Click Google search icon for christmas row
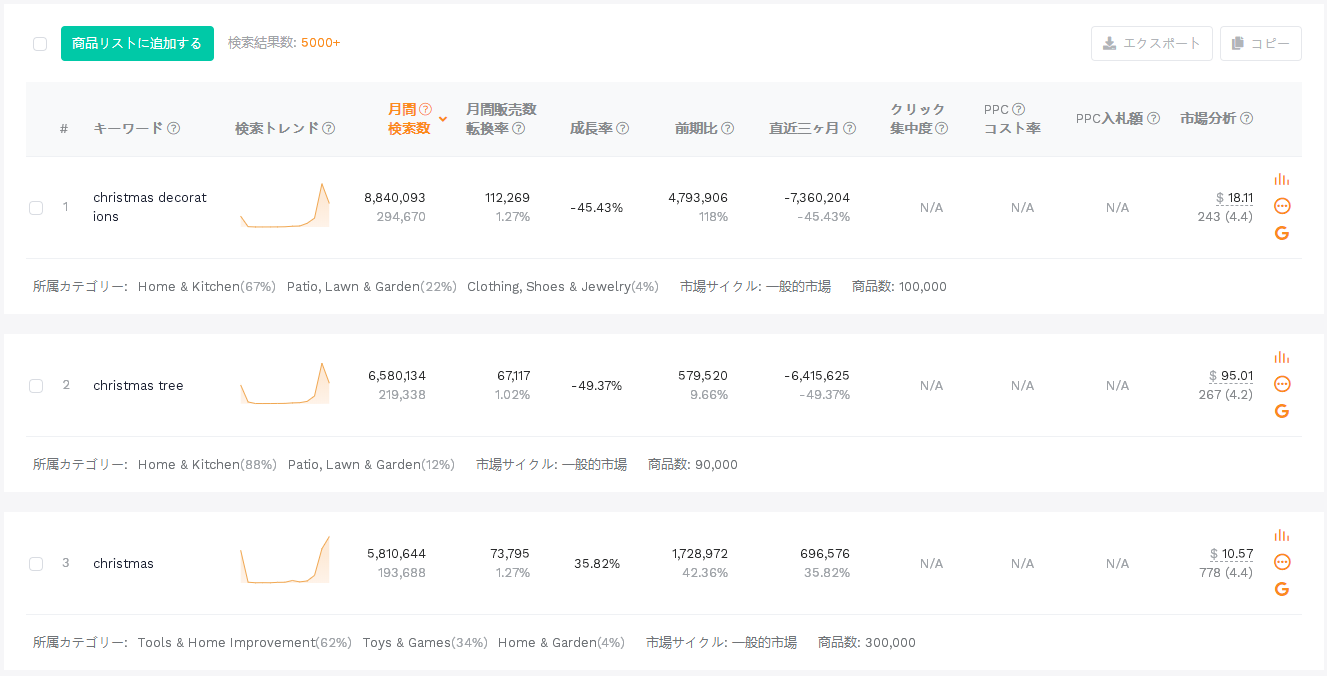The image size is (1327, 676). [x=1282, y=589]
